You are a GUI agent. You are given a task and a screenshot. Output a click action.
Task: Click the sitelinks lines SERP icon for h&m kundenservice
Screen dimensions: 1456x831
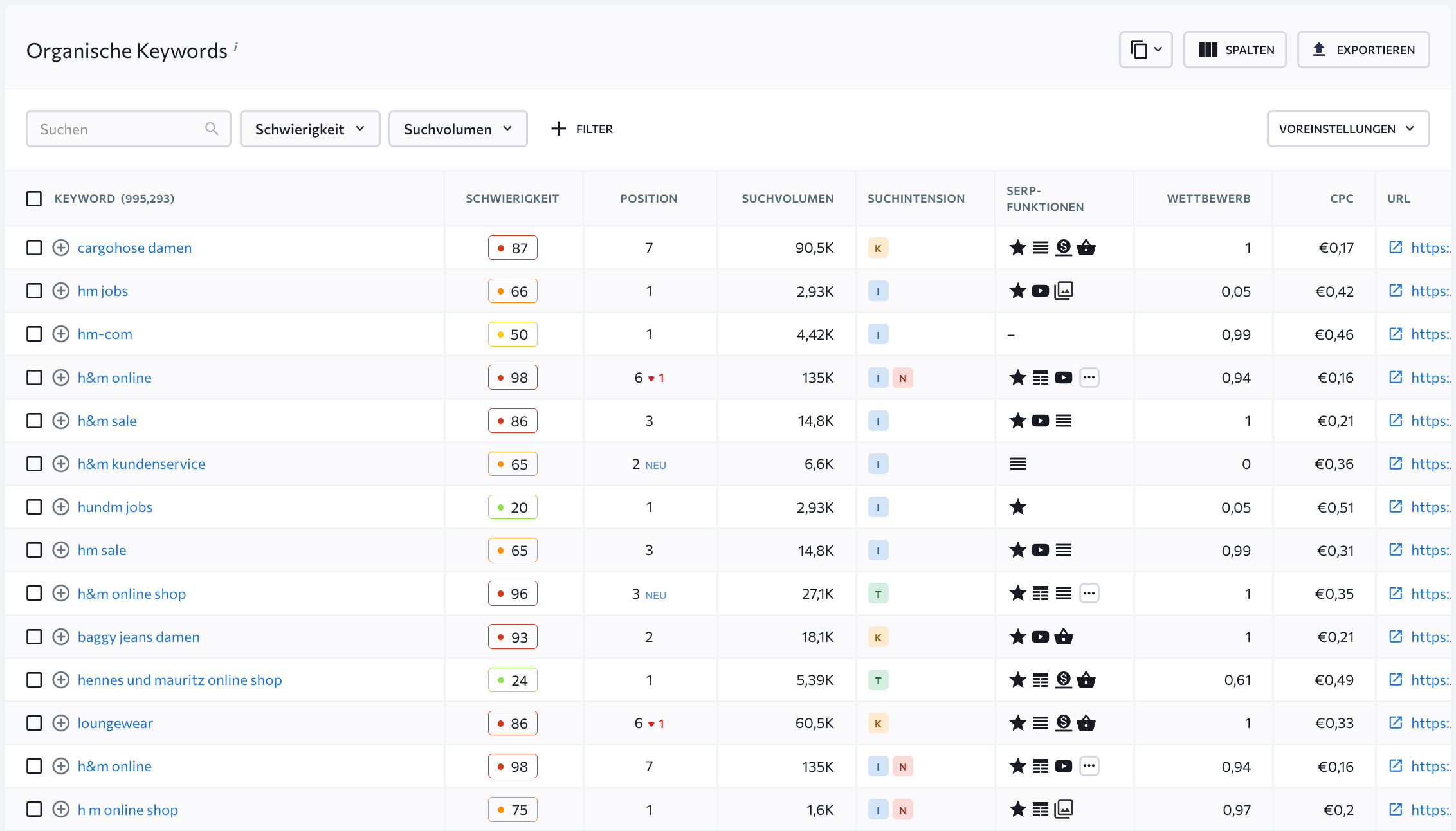(1018, 464)
